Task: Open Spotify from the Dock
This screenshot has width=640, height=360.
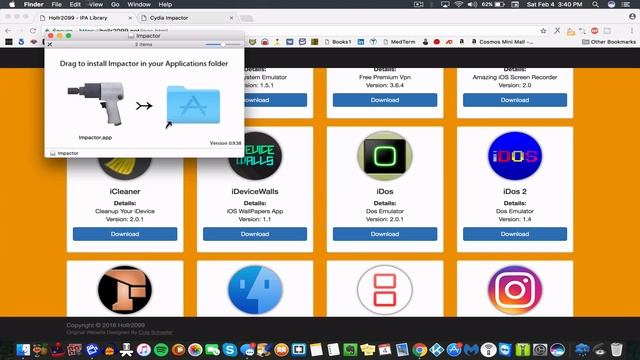Action: [161, 350]
